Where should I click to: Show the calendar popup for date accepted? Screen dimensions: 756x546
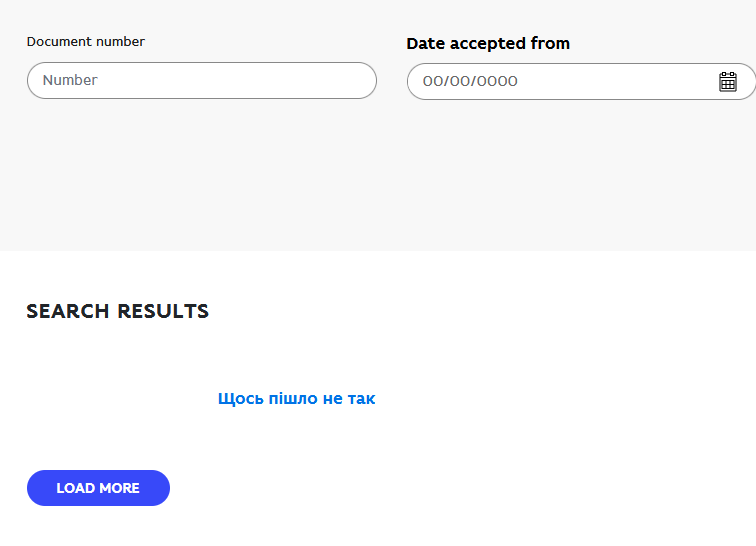point(728,81)
